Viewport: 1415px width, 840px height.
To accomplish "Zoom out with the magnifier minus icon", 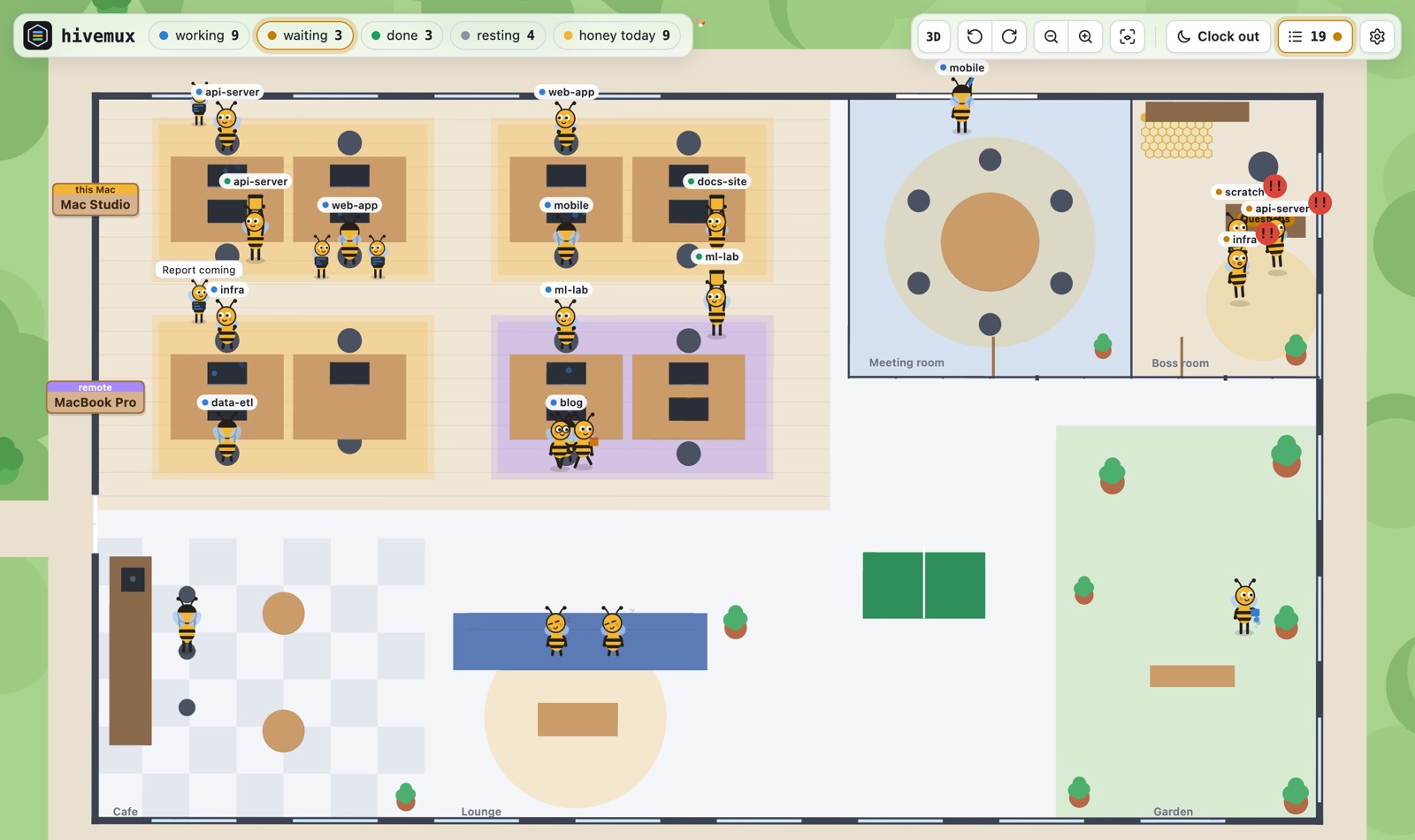I will point(1051,36).
